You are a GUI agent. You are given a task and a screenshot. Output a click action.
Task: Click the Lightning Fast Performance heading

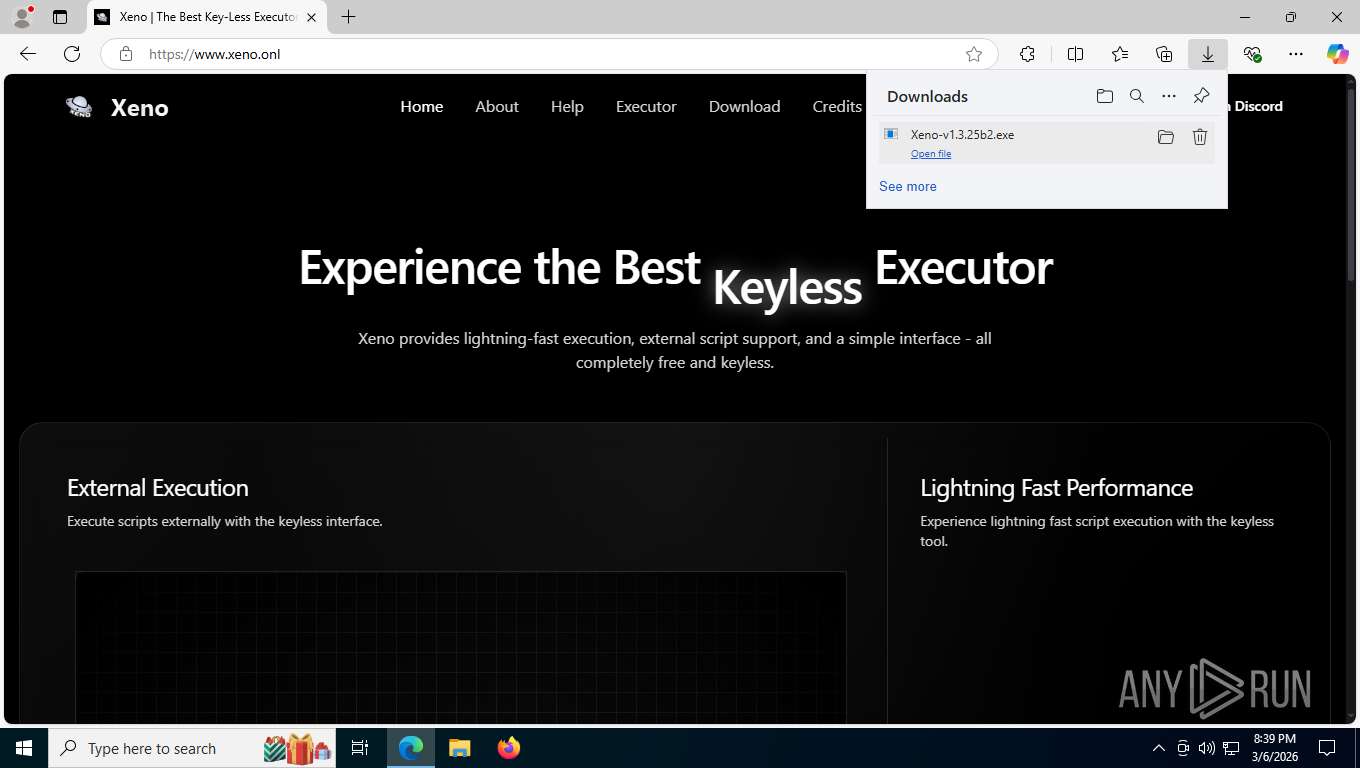[x=1057, y=488]
